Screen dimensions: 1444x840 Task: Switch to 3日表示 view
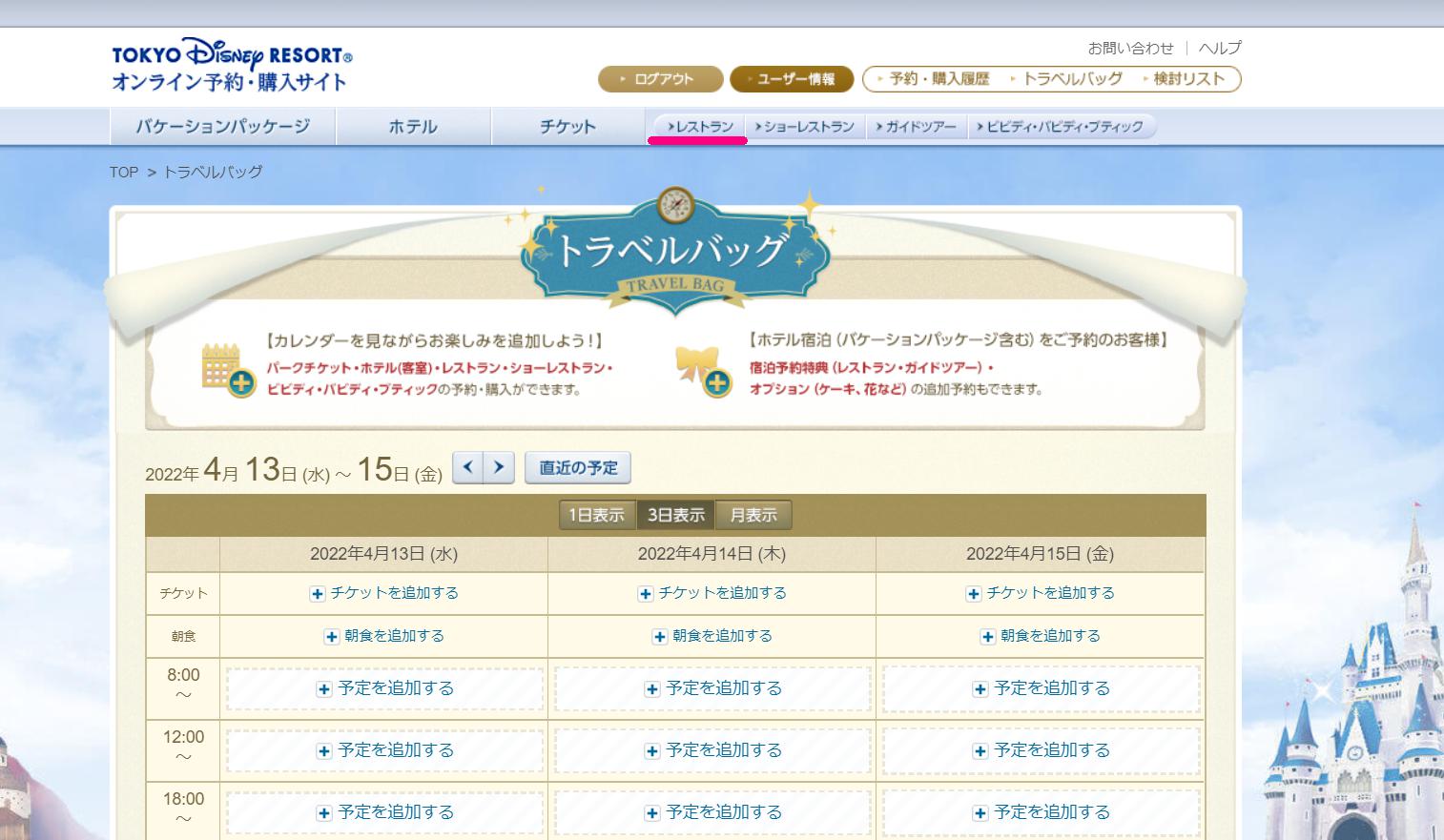675,515
